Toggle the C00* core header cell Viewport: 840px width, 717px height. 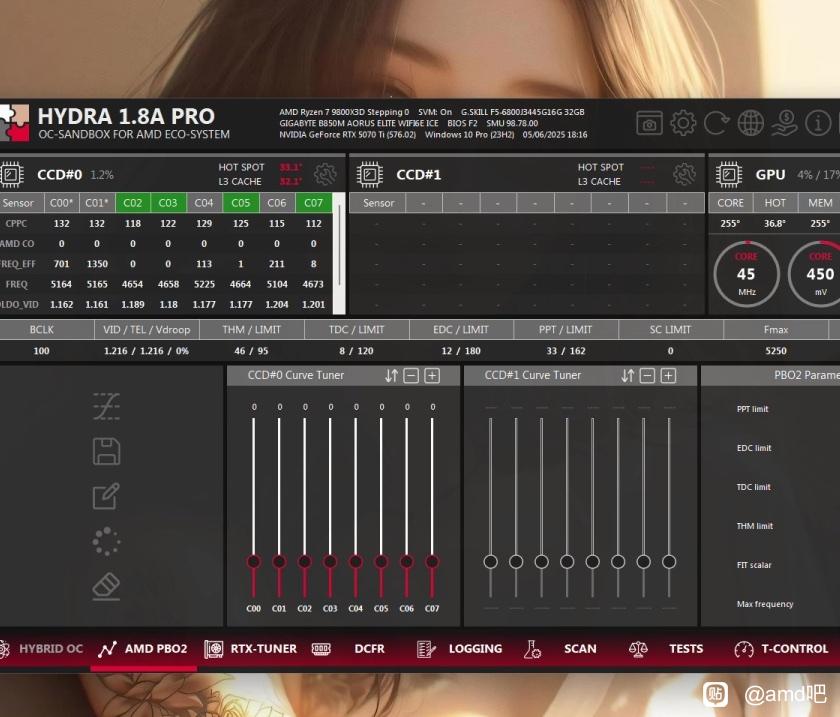62,203
